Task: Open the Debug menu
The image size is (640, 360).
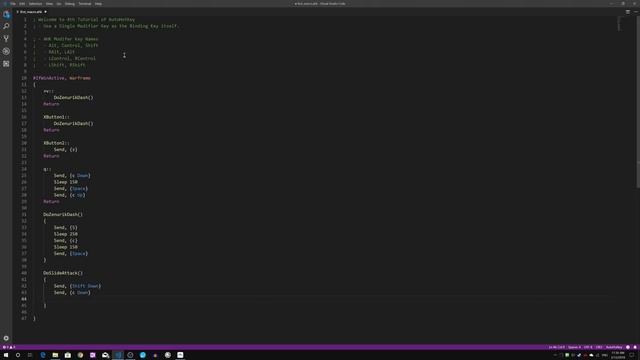Action: pyautogui.click(x=70, y=4)
